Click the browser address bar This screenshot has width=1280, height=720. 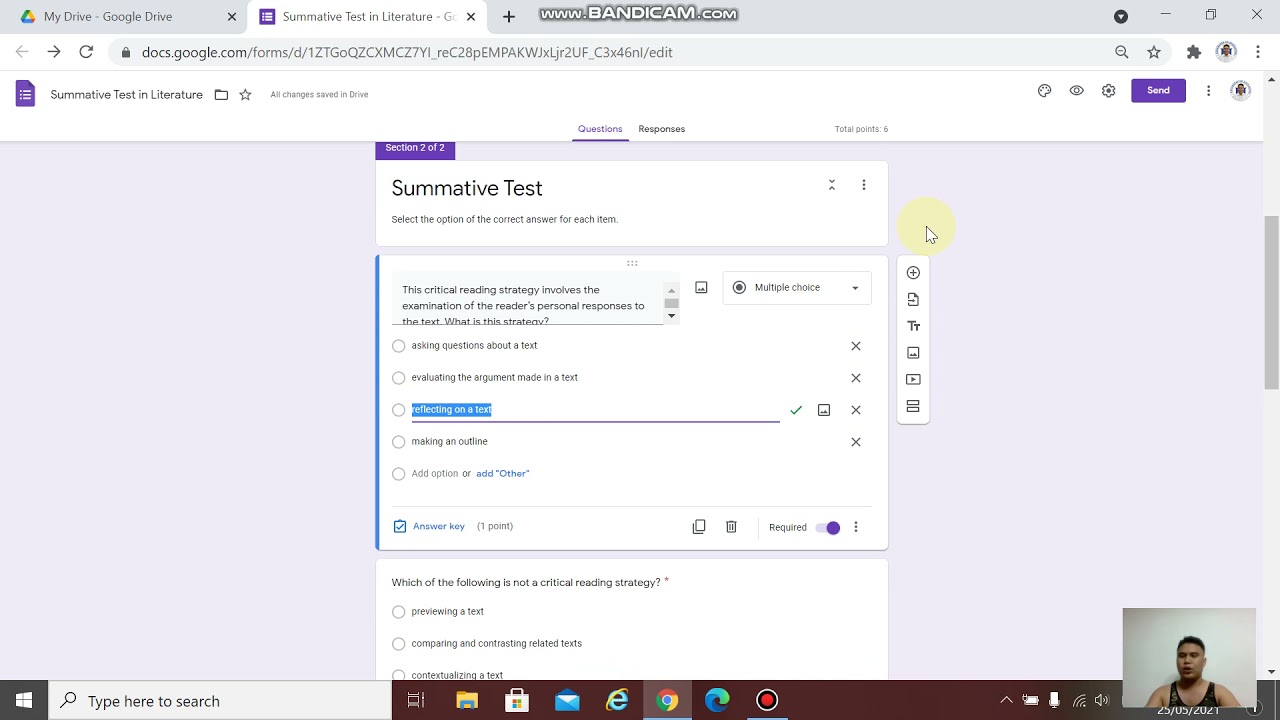pos(610,52)
